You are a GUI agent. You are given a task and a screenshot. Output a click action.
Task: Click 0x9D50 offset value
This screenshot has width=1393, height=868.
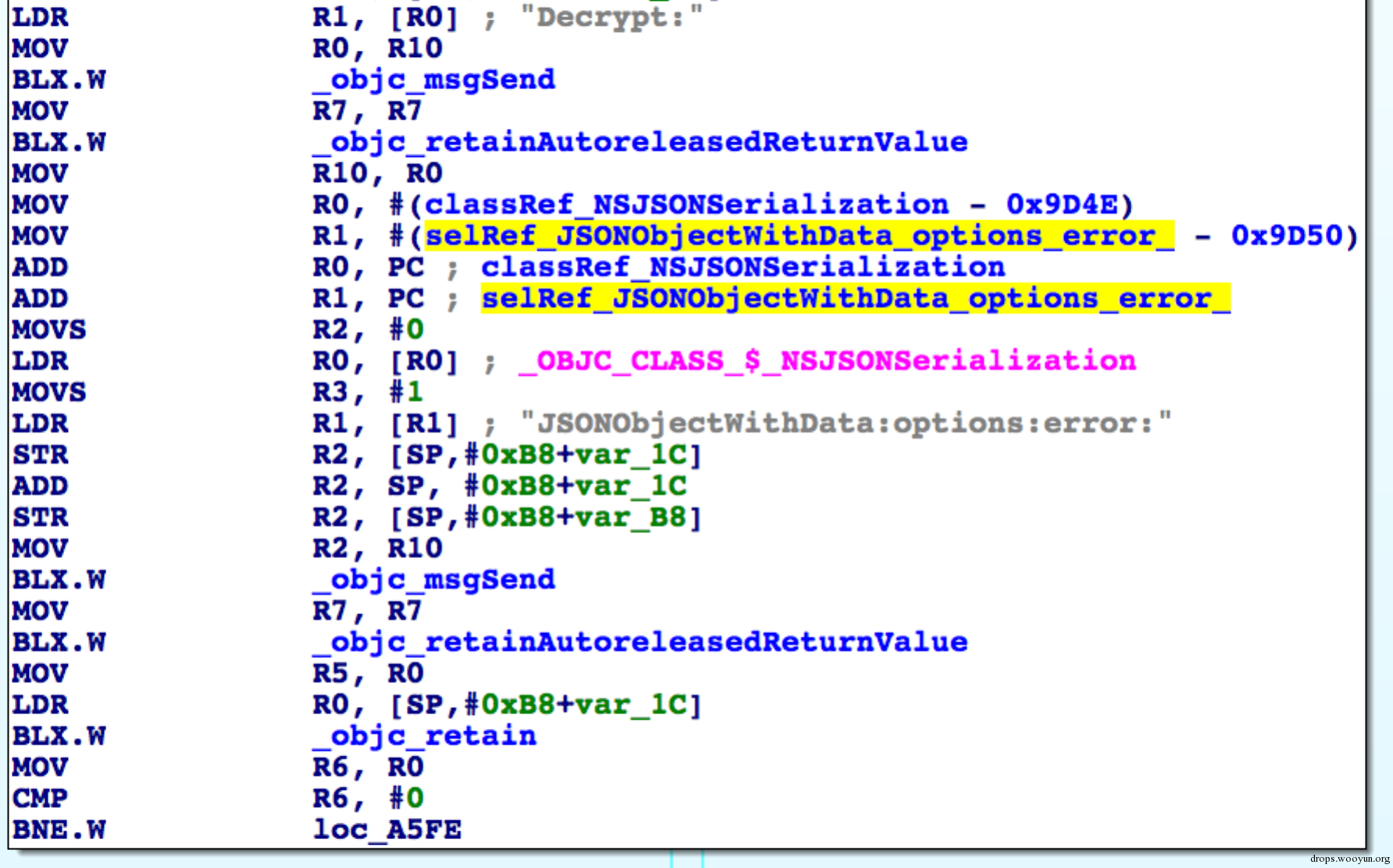pos(1287,236)
